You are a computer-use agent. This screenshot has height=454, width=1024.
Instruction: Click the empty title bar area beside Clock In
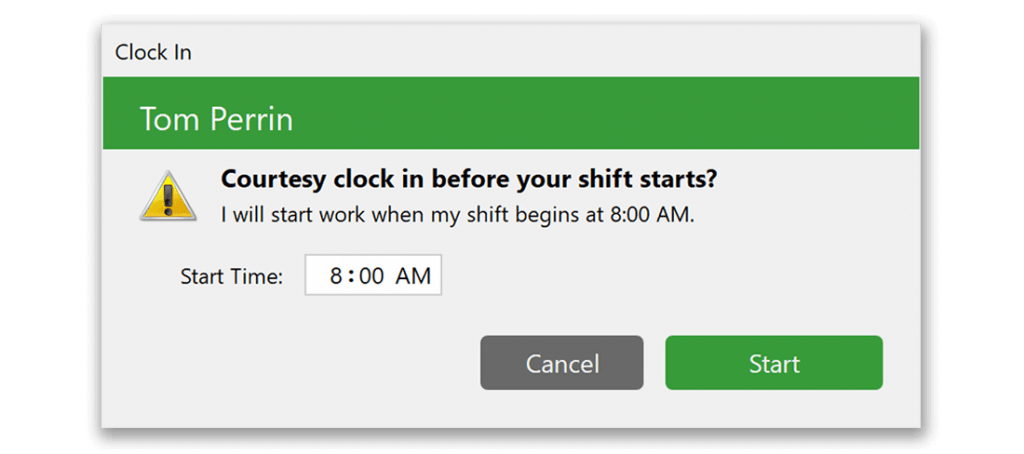tap(555, 52)
